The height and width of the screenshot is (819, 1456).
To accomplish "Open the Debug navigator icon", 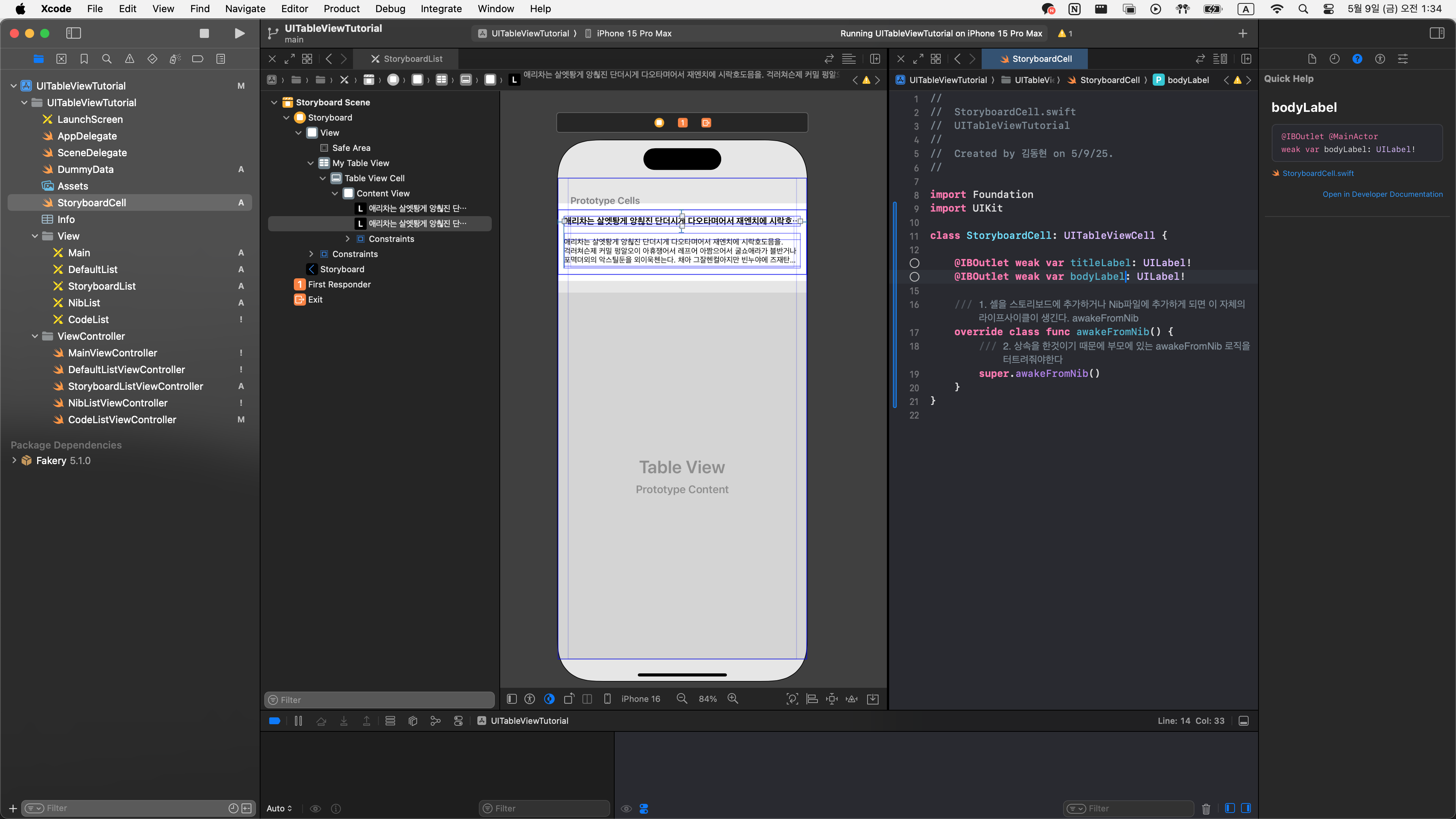I will coord(175,59).
